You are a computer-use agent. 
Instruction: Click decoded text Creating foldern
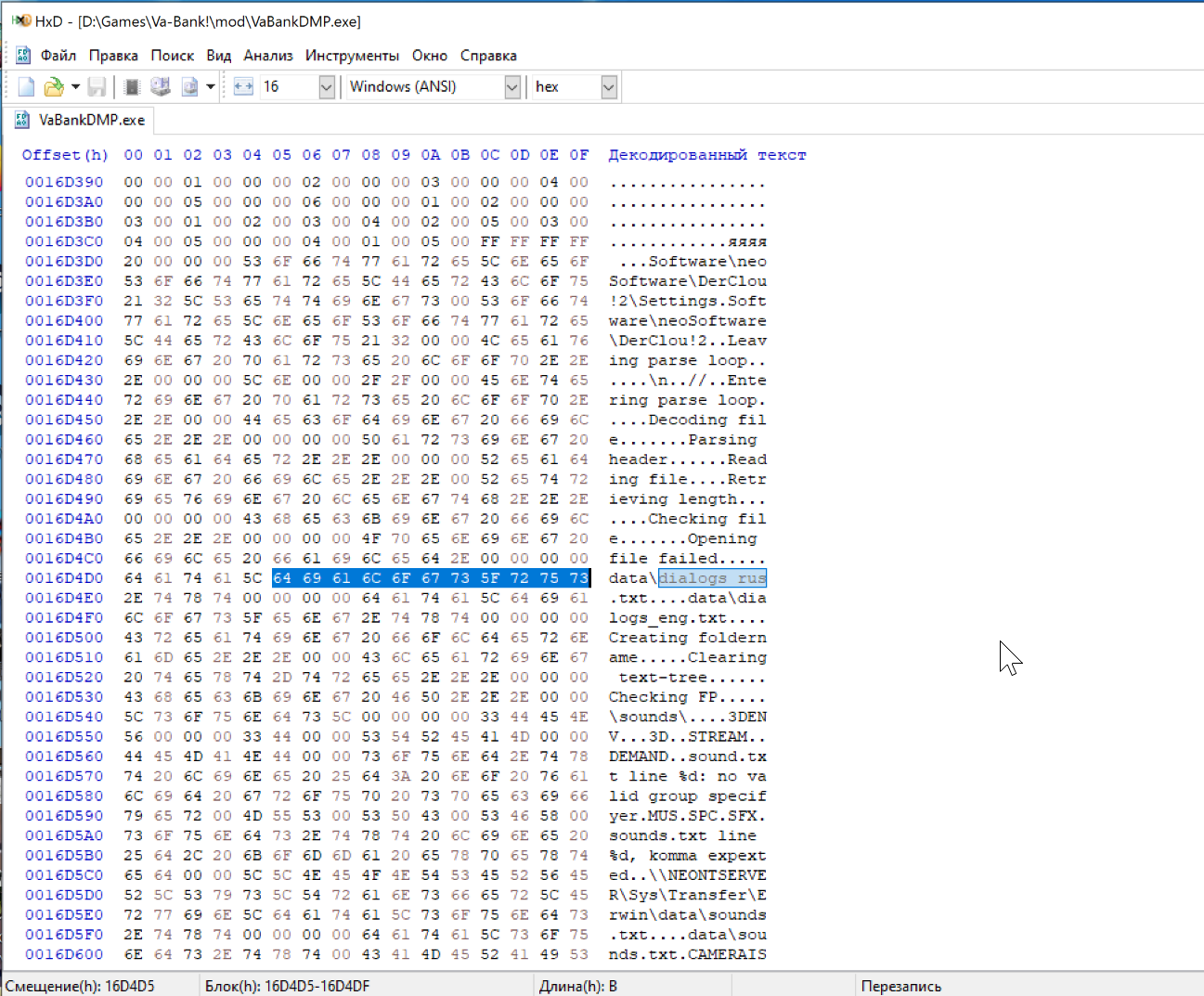coord(688,637)
